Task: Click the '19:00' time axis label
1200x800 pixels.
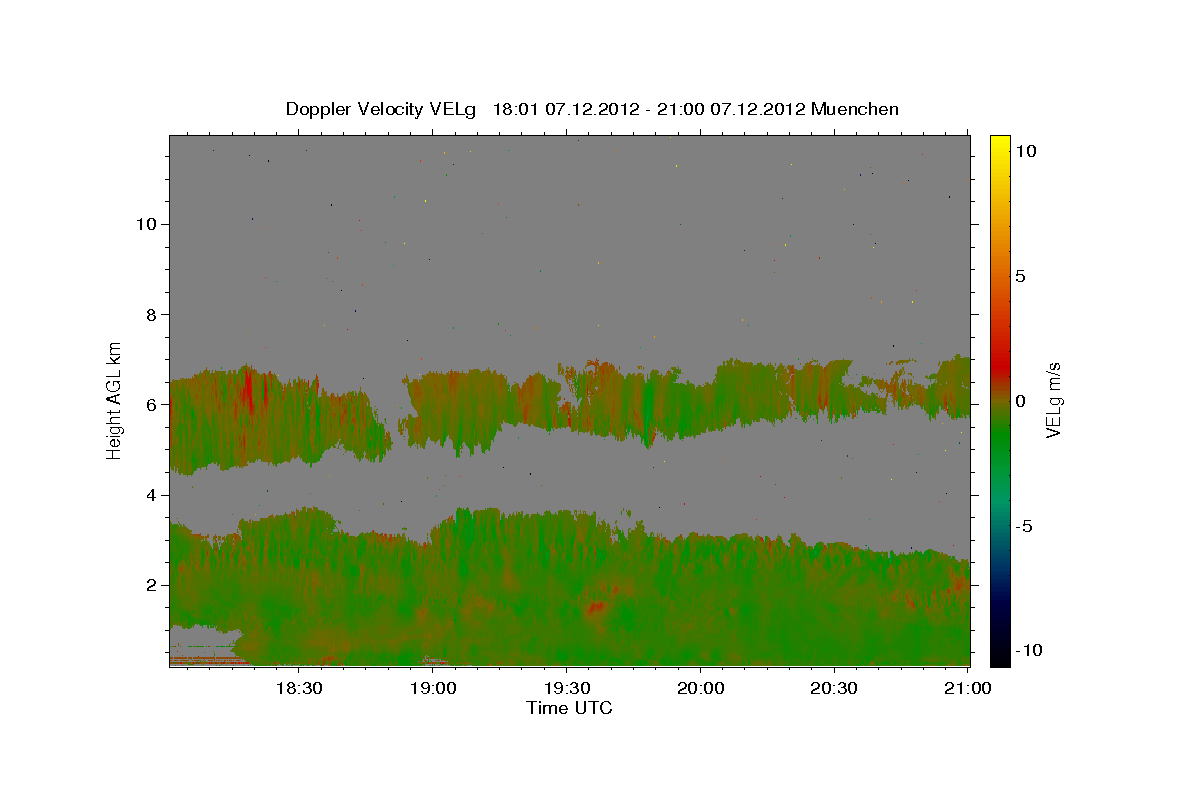Action: [x=433, y=688]
